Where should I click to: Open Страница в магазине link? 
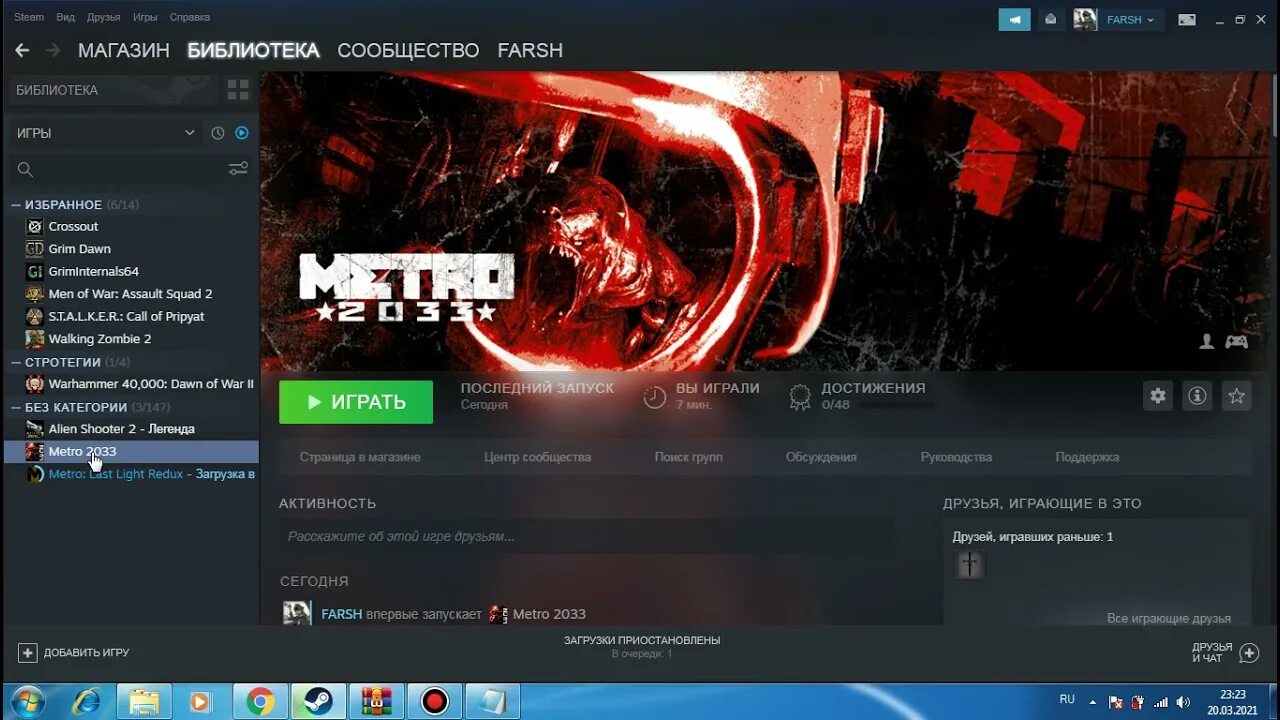coord(360,457)
